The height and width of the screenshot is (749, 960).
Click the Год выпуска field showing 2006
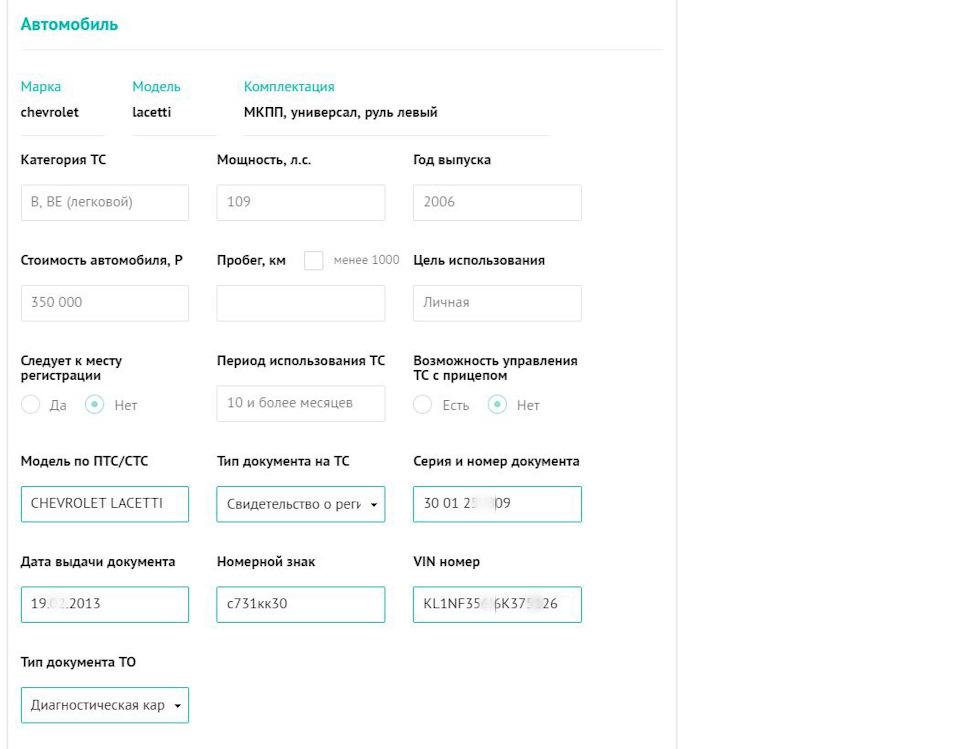tap(497, 203)
